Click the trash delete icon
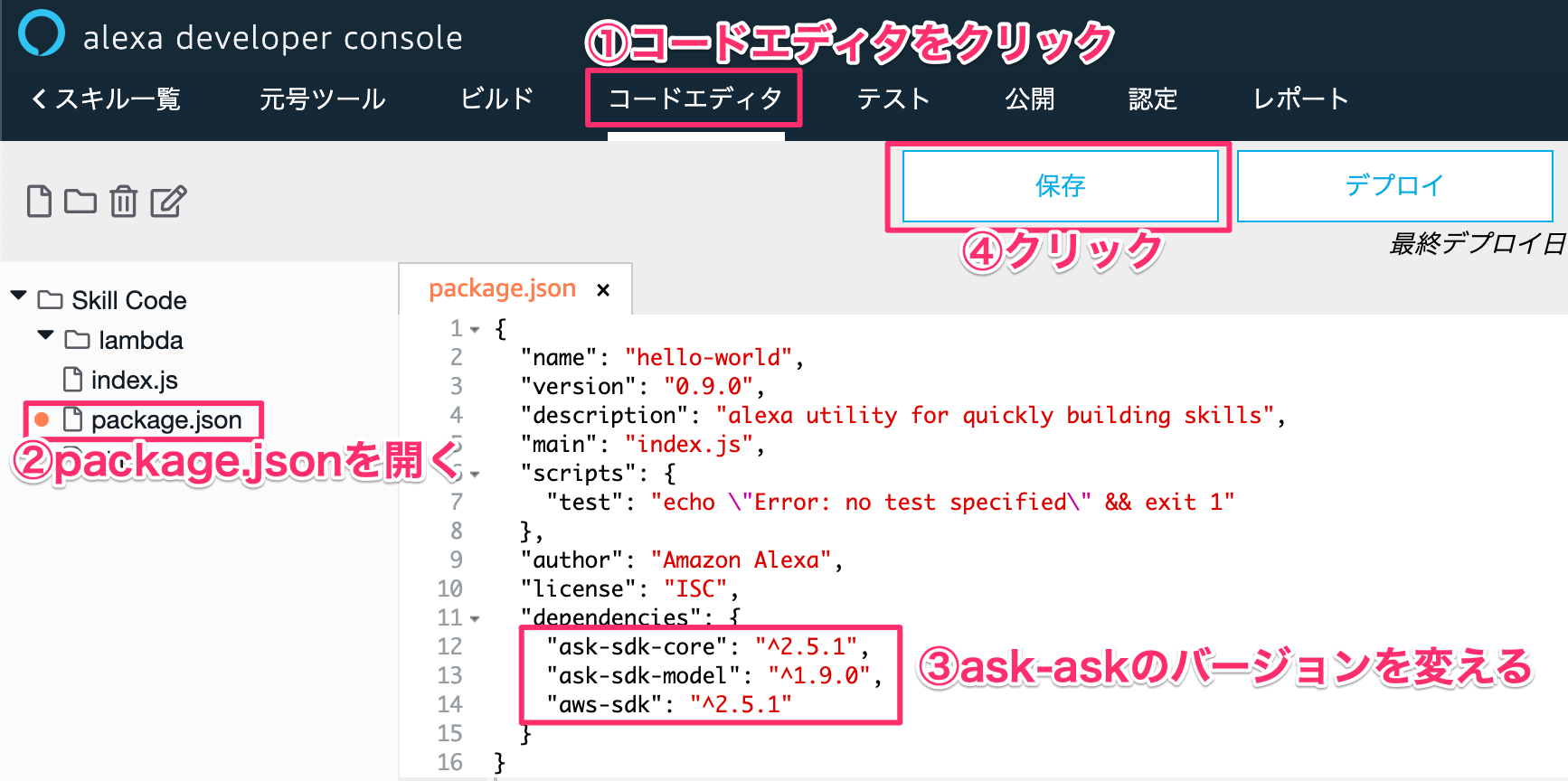 coord(124,201)
